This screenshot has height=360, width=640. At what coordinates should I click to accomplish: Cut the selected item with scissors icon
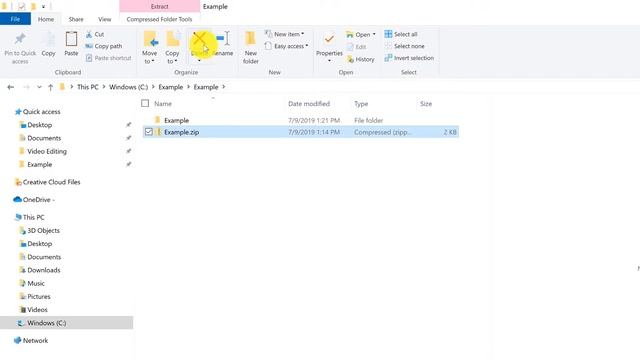click(95, 34)
